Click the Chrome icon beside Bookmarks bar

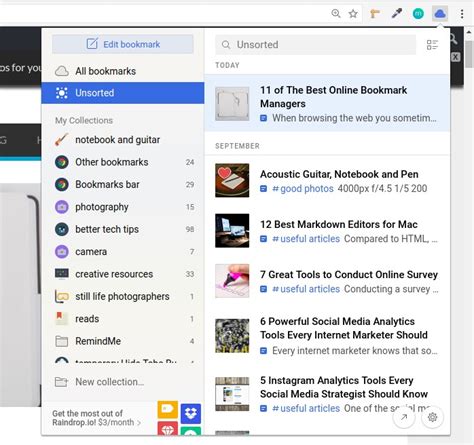point(62,184)
